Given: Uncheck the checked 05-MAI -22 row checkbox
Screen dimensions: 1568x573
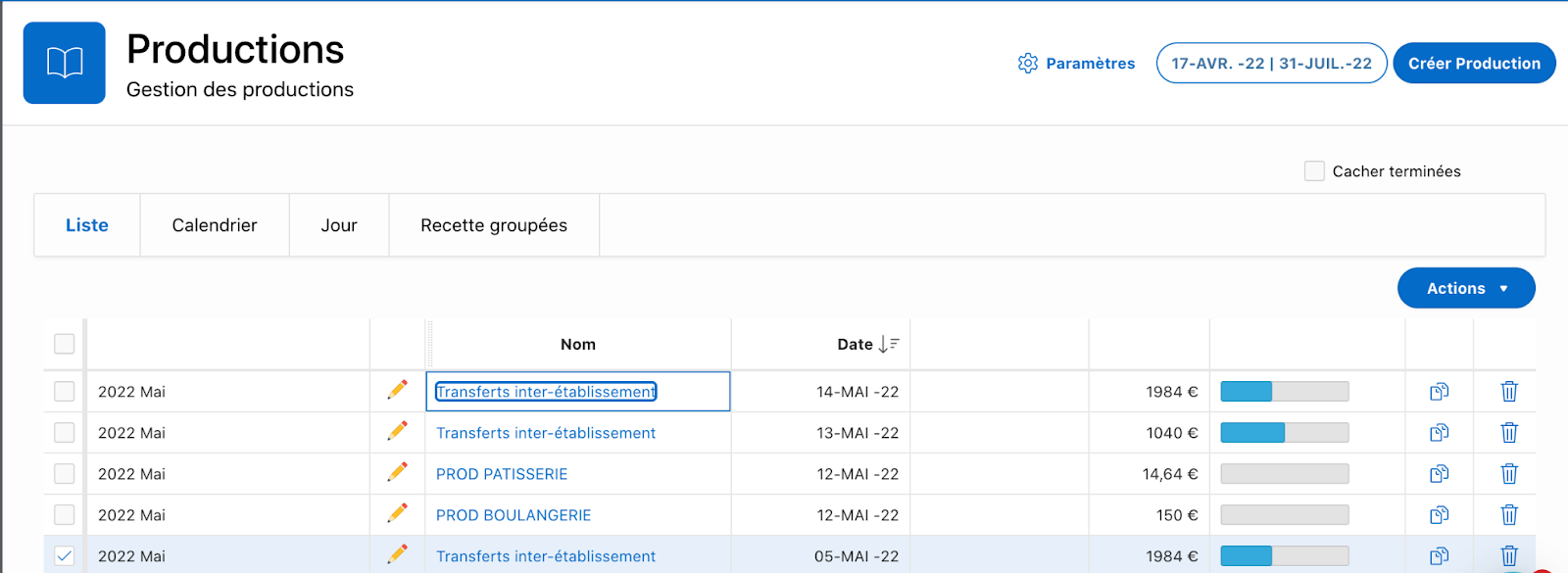Looking at the screenshot, I should pyautogui.click(x=65, y=556).
